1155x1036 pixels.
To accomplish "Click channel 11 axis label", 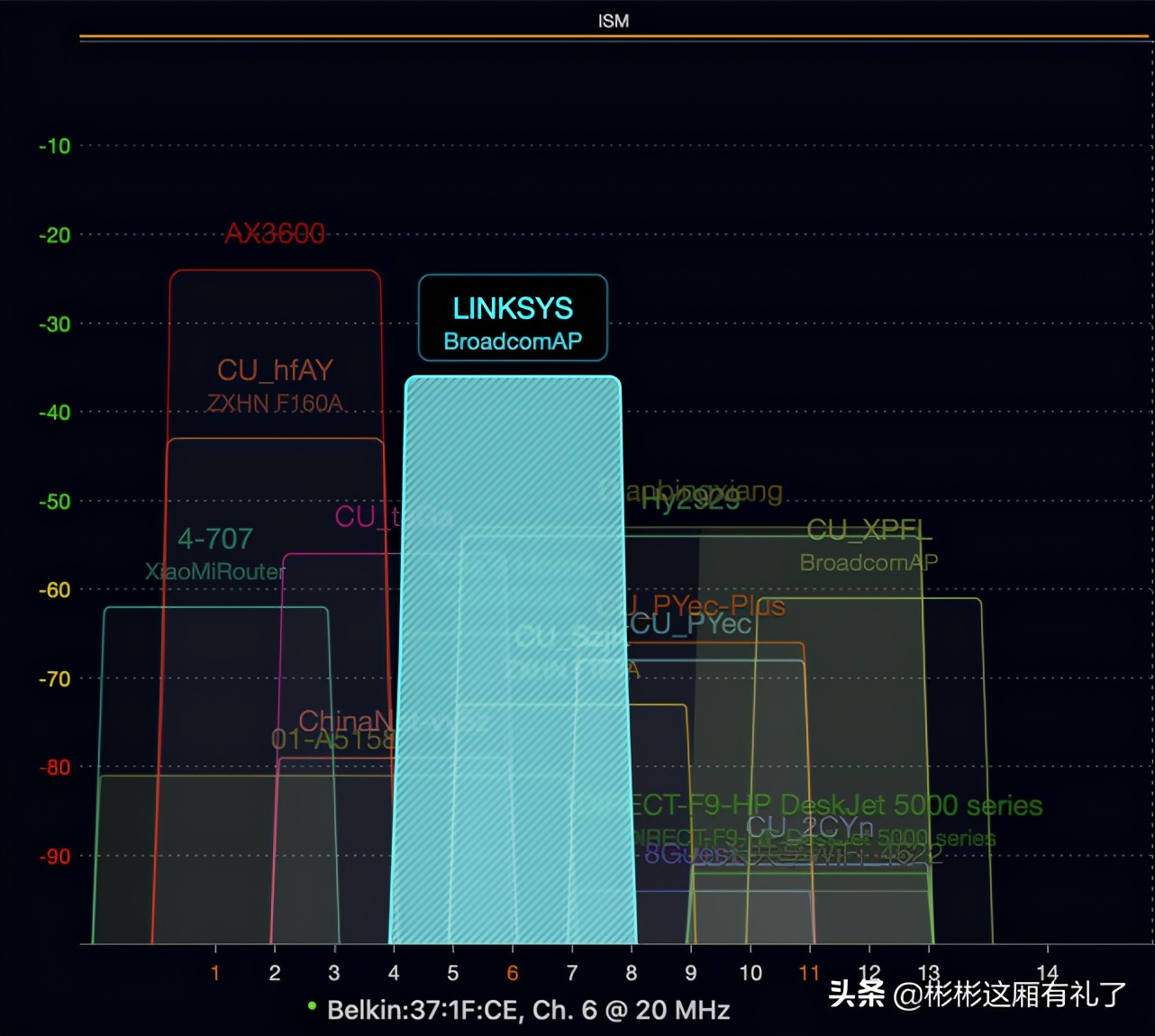I will [810, 973].
